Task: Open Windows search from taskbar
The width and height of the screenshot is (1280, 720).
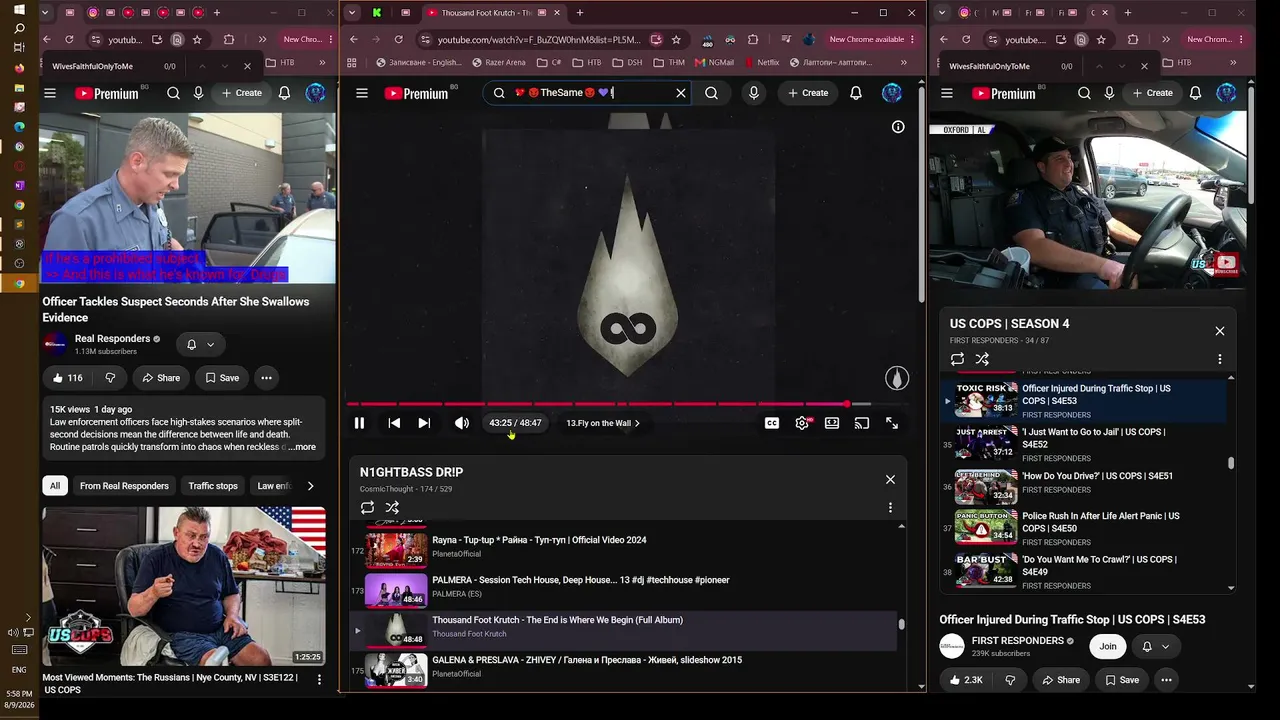Action: (x=19, y=29)
